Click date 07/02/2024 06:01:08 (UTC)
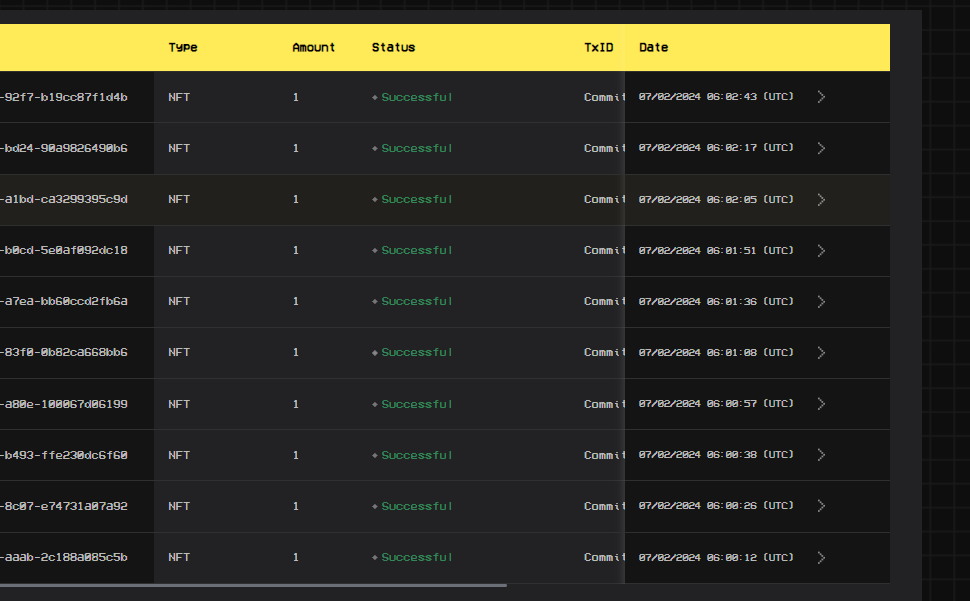Image resolution: width=970 pixels, height=601 pixels. (716, 352)
